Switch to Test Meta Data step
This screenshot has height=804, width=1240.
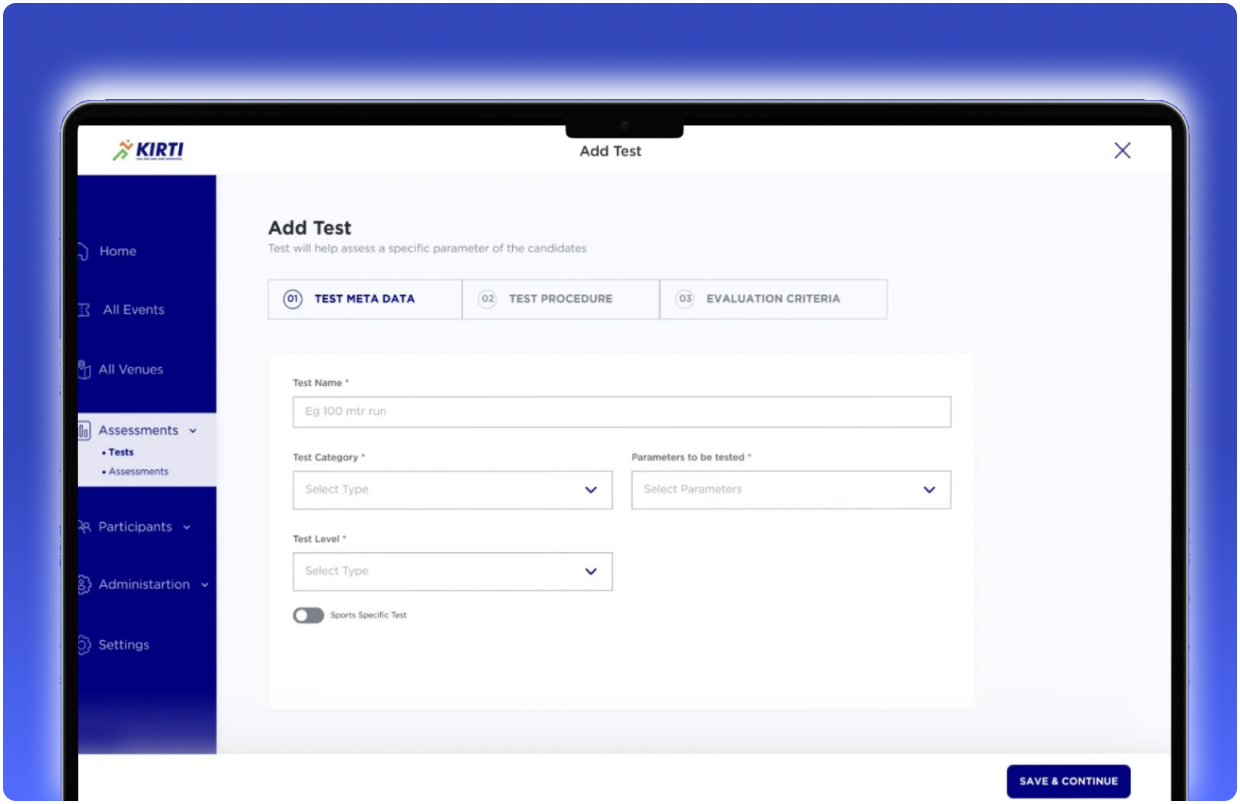365,299
